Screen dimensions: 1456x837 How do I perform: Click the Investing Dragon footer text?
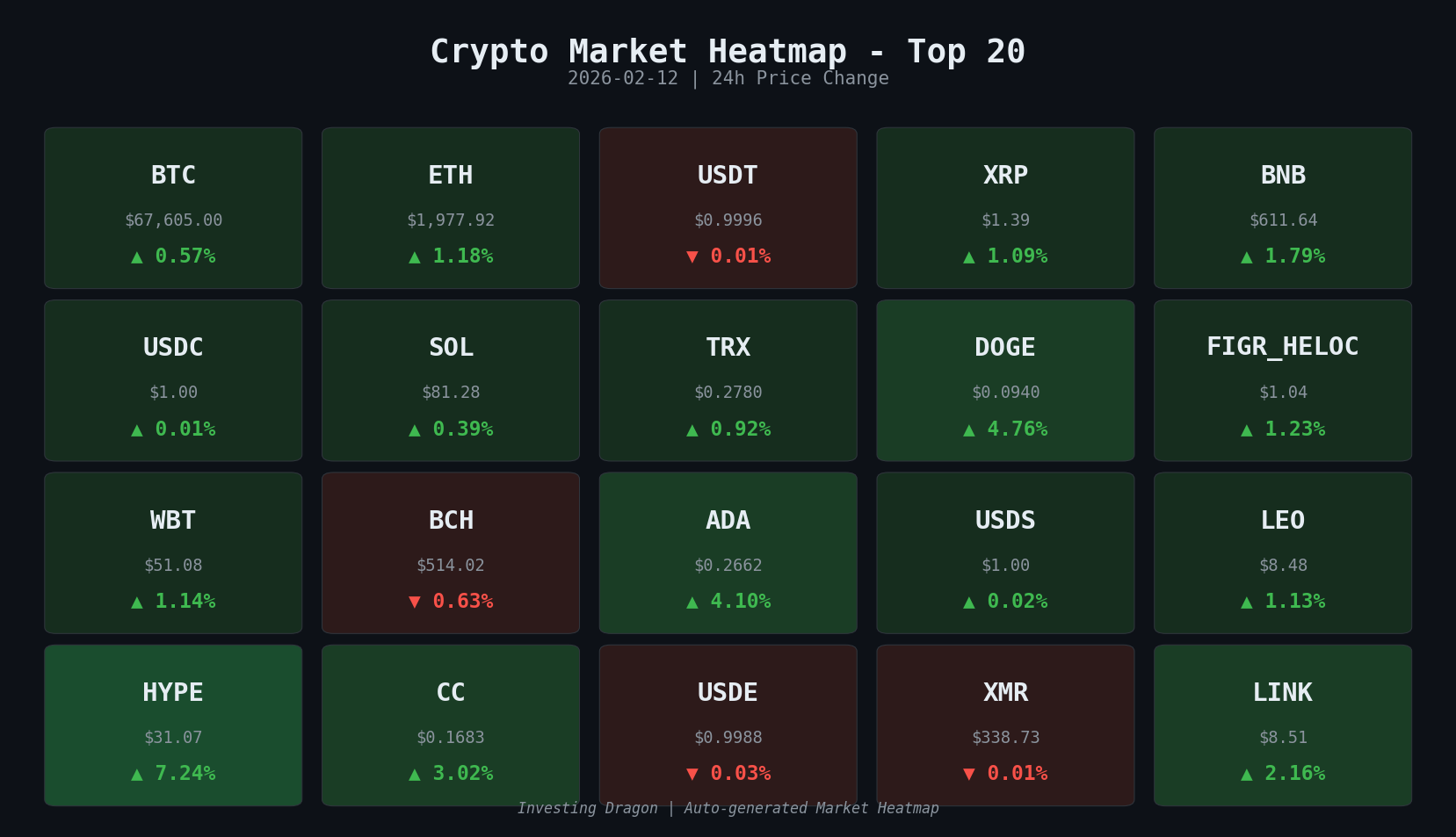[728, 808]
